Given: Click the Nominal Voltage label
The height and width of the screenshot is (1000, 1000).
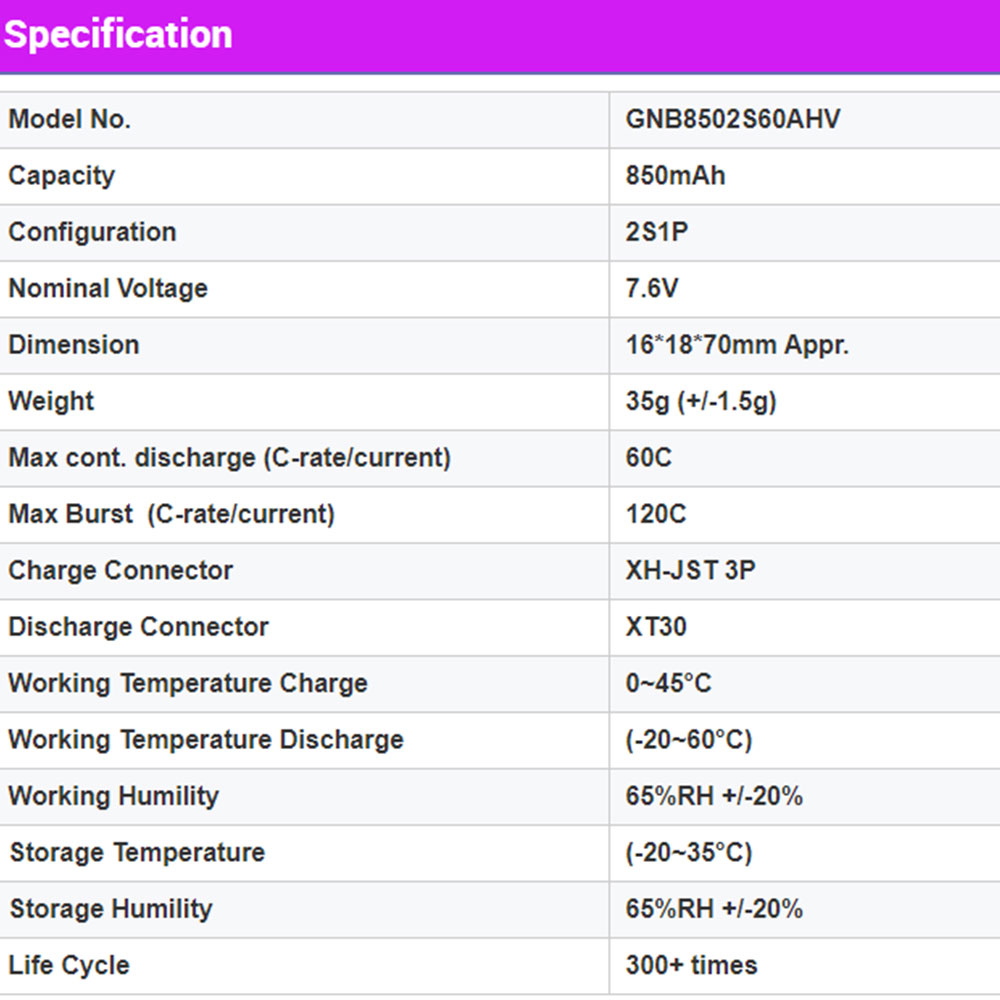Looking at the screenshot, I should pyautogui.click(x=108, y=289).
